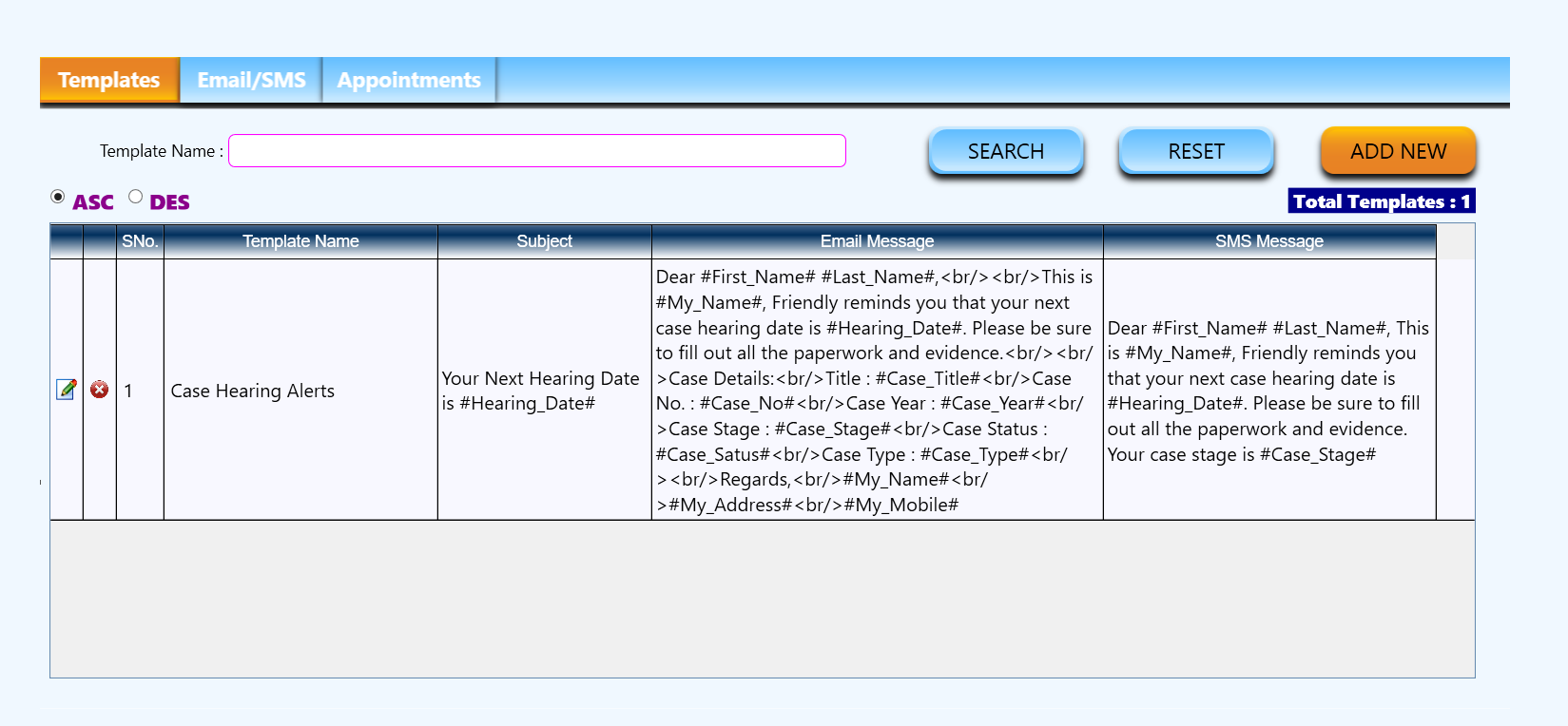Focus the Template Name search field
Image resolution: width=1568 pixels, height=726 pixels.
tap(536, 151)
